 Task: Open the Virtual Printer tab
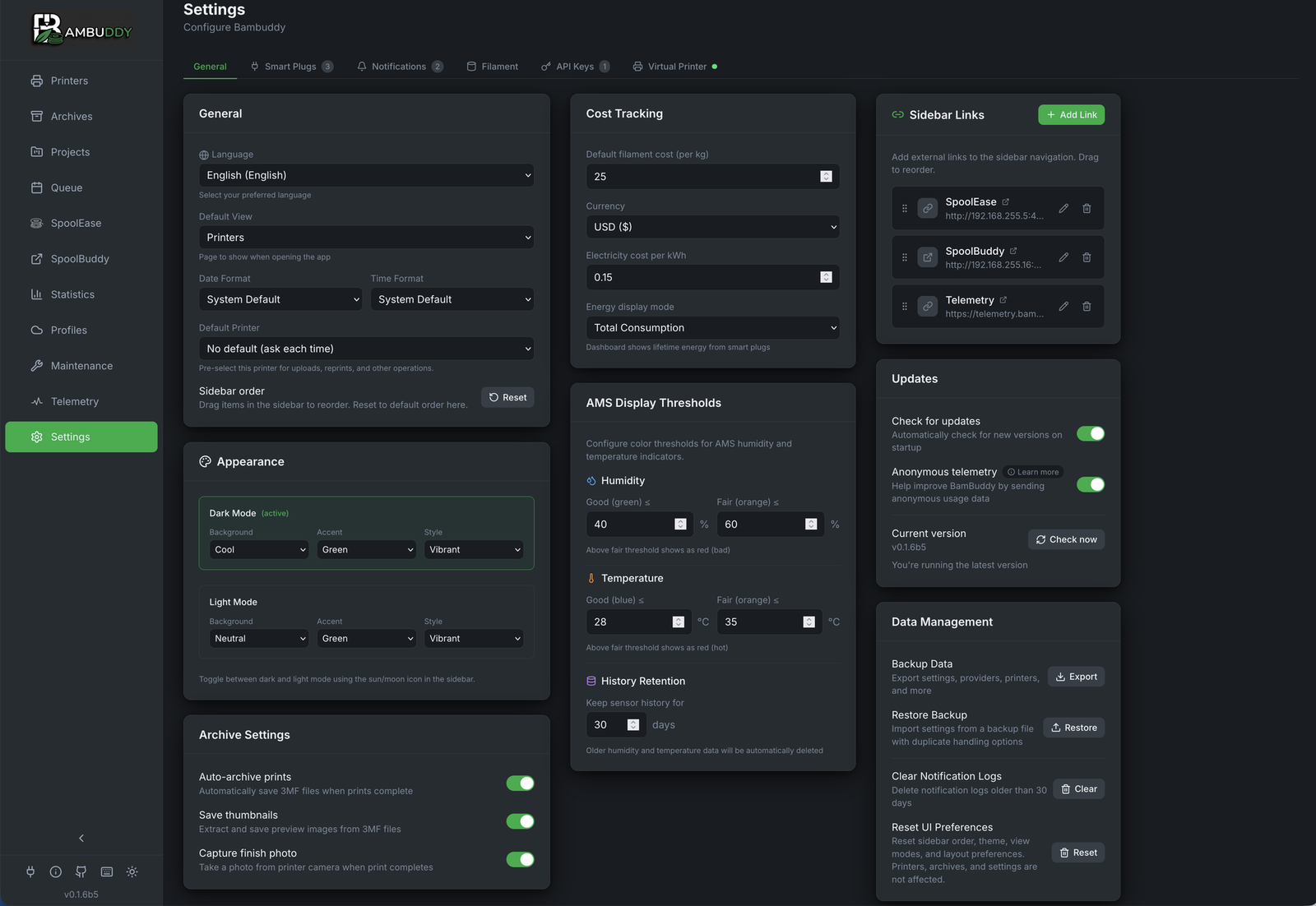pos(676,67)
